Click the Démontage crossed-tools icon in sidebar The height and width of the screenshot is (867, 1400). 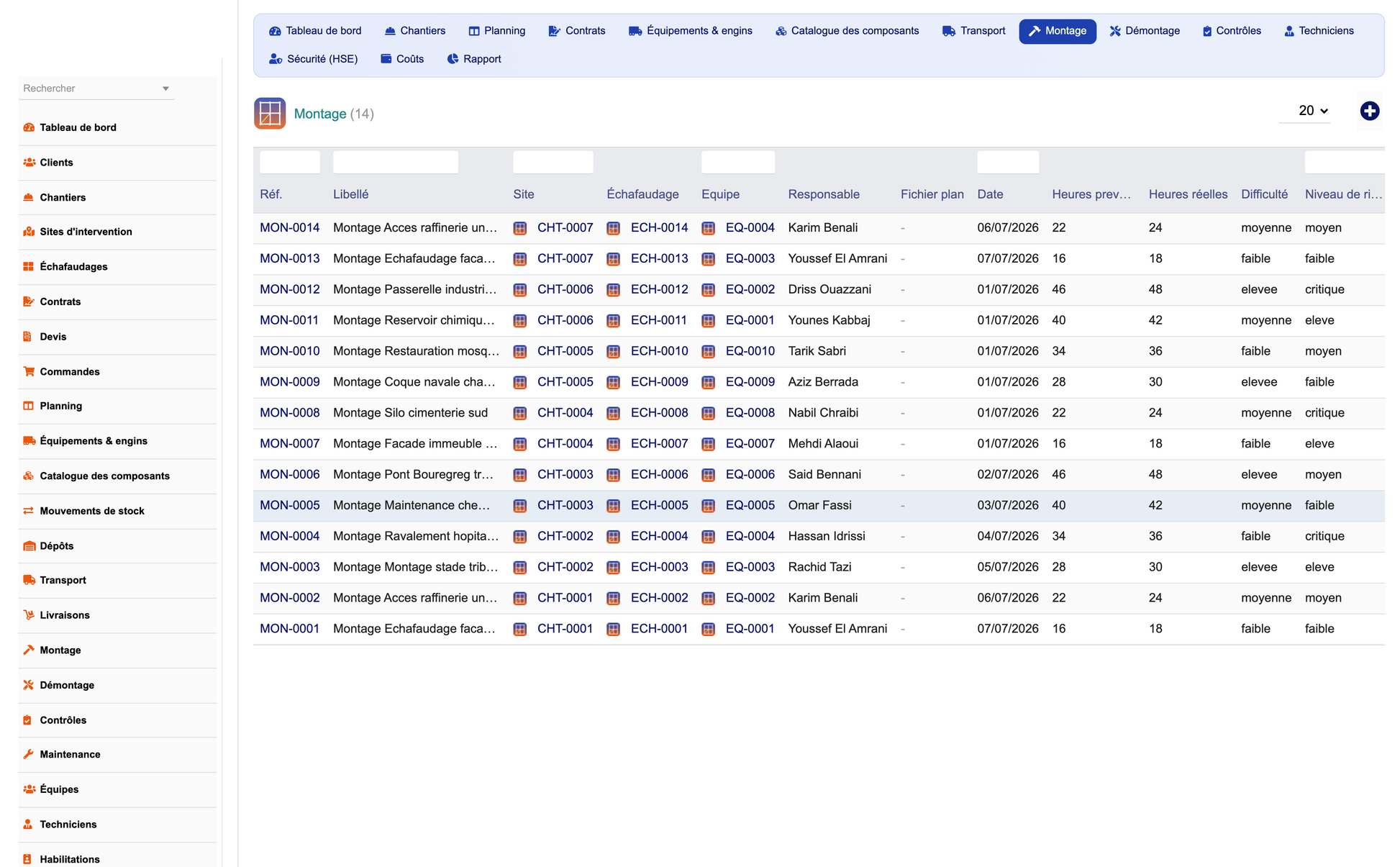pos(29,685)
